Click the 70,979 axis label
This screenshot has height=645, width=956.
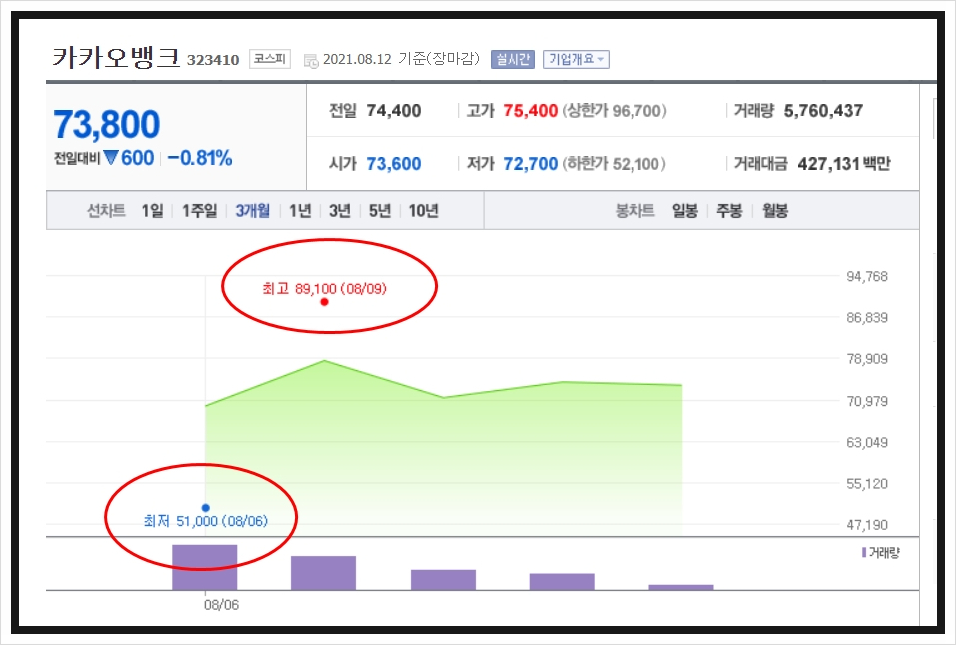(x=867, y=401)
